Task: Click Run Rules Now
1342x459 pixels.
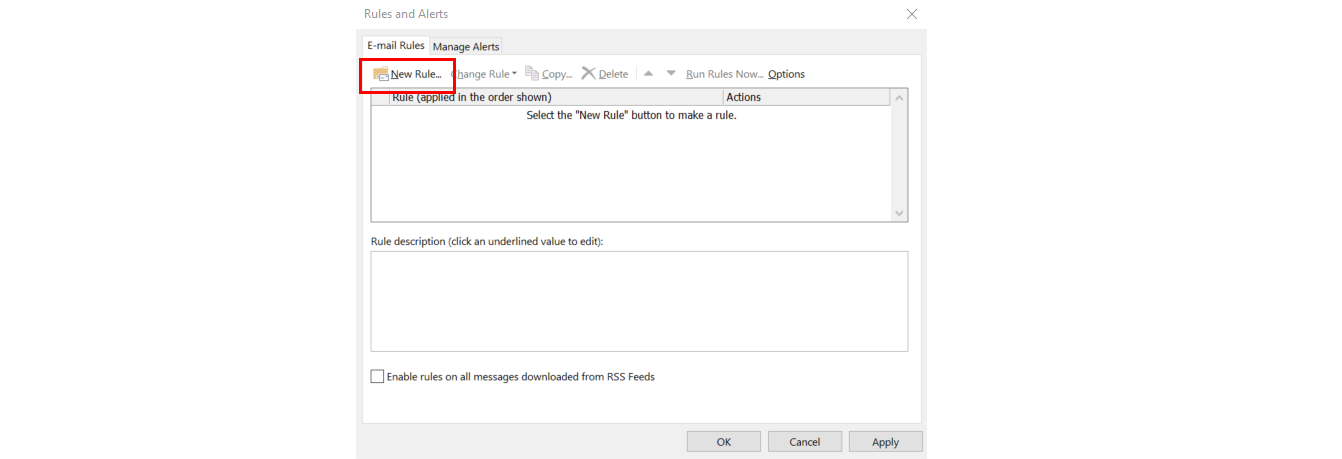Action: coord(724,74)
